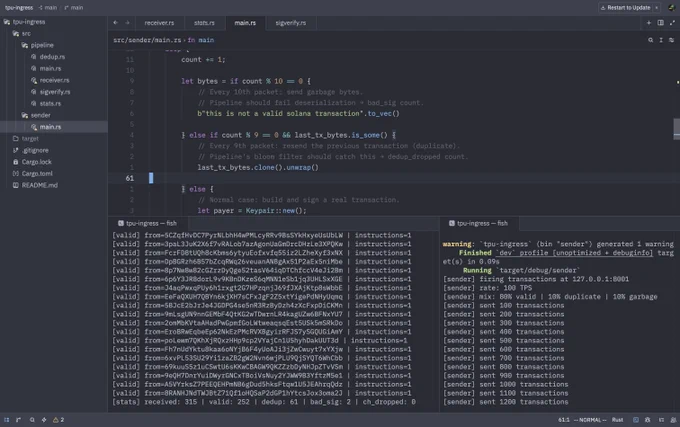Click the fn main breadcrumb symbol
Image resolution: width=680 pixels, height=427 pixels.
200,40
